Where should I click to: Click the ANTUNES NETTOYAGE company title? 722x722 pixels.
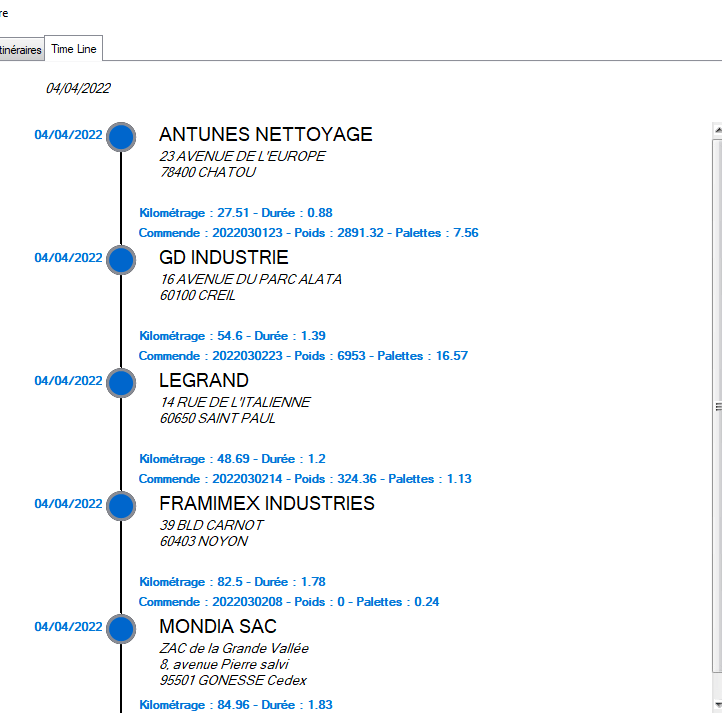click(265, 135)
